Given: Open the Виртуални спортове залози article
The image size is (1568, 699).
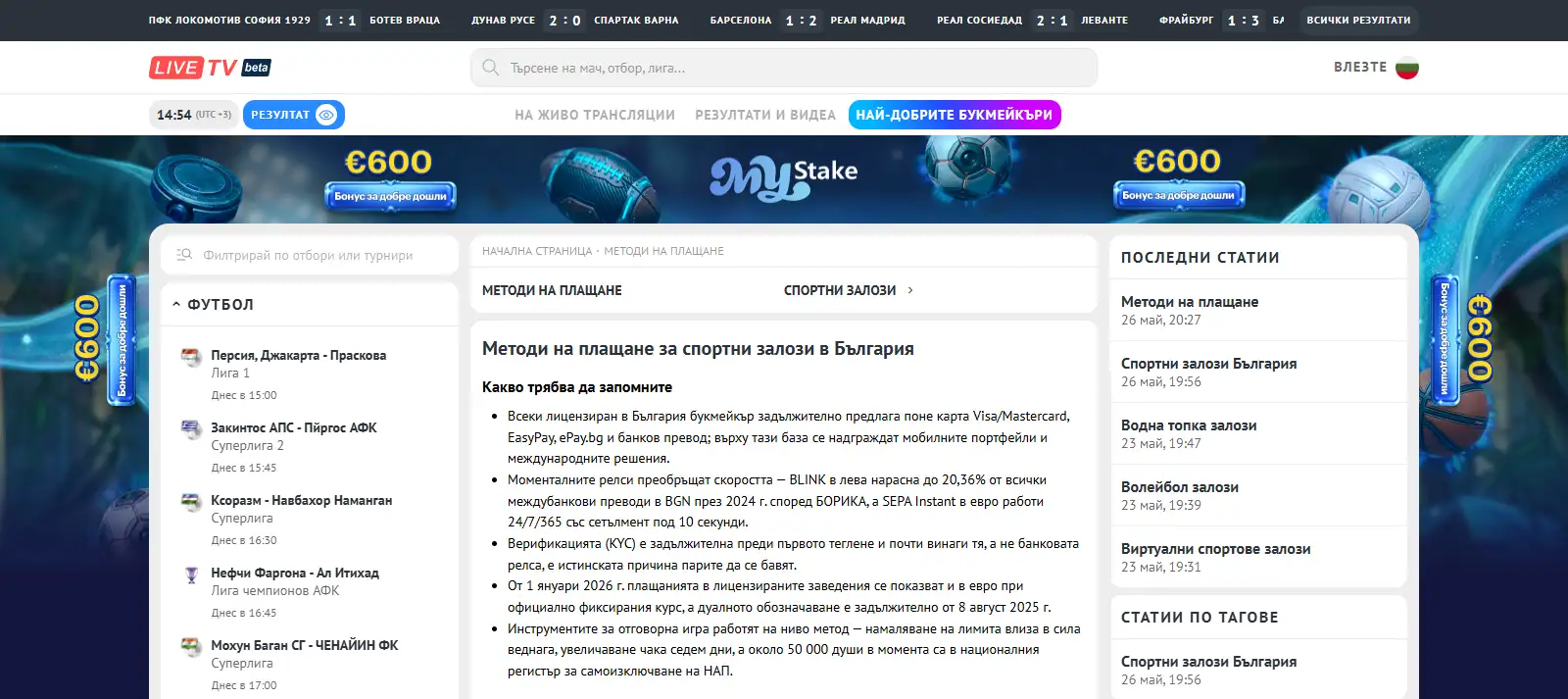Looking at the screenshot, I should [1215, 549].
